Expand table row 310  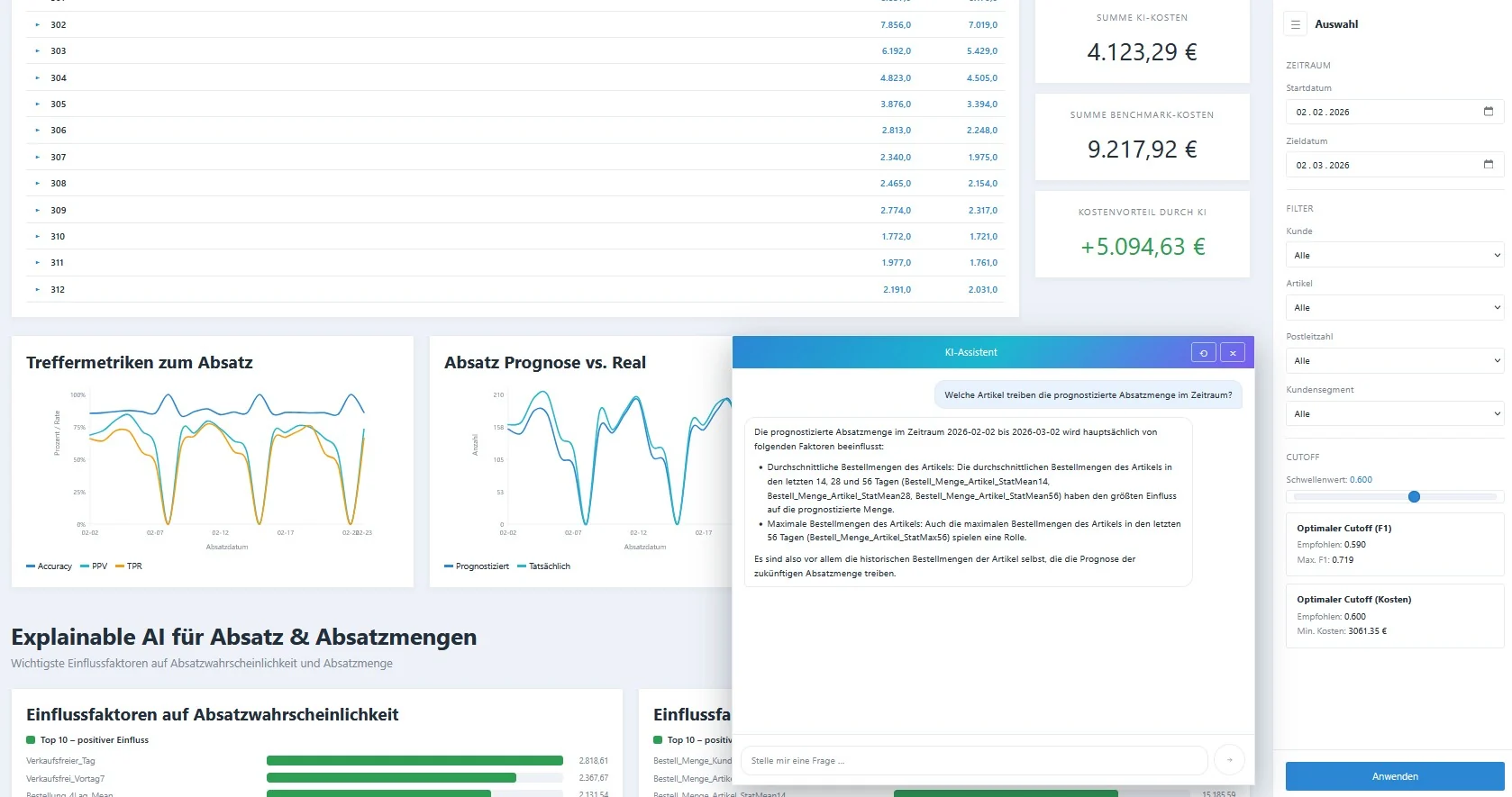37,237
